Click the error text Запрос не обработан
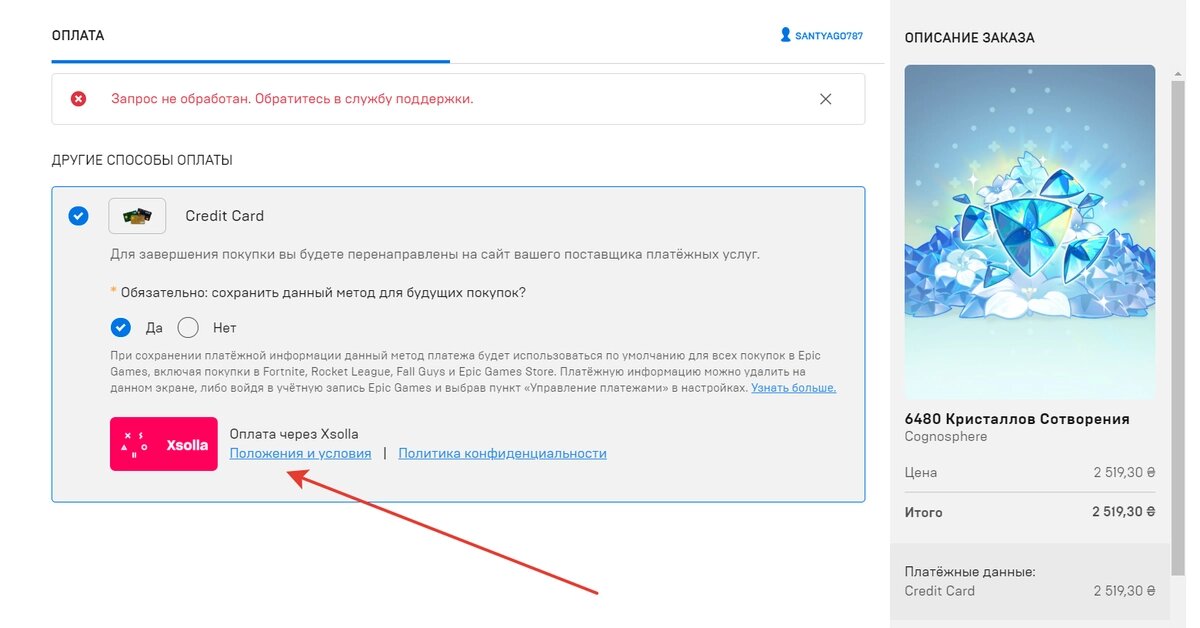The height and width of the screenshot is (628, 1200). pyautogui.click(x=292, y=99)
